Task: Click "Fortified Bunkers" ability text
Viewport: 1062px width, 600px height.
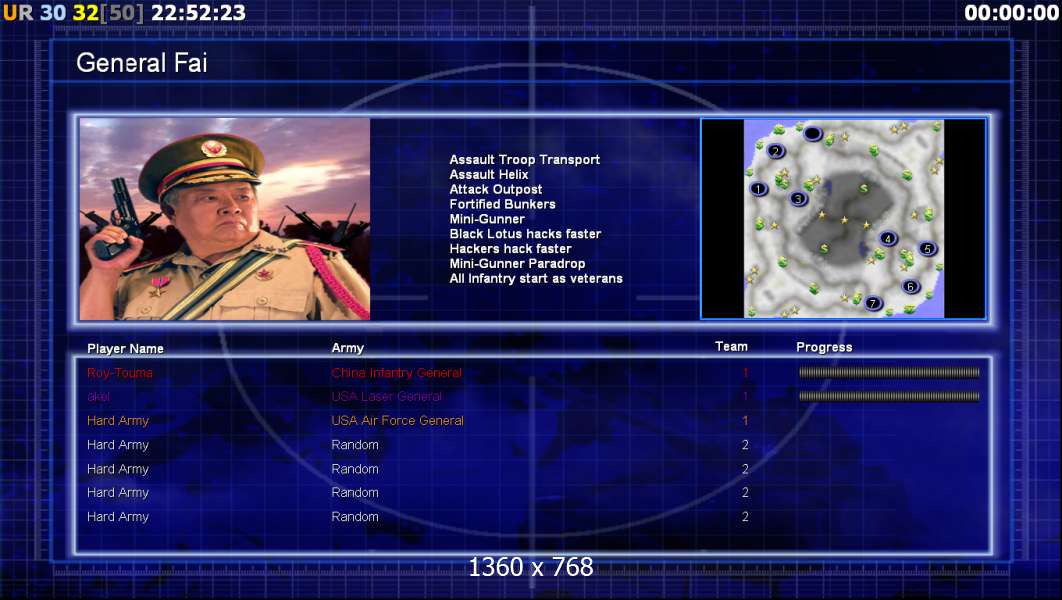Action: (502, 205)
